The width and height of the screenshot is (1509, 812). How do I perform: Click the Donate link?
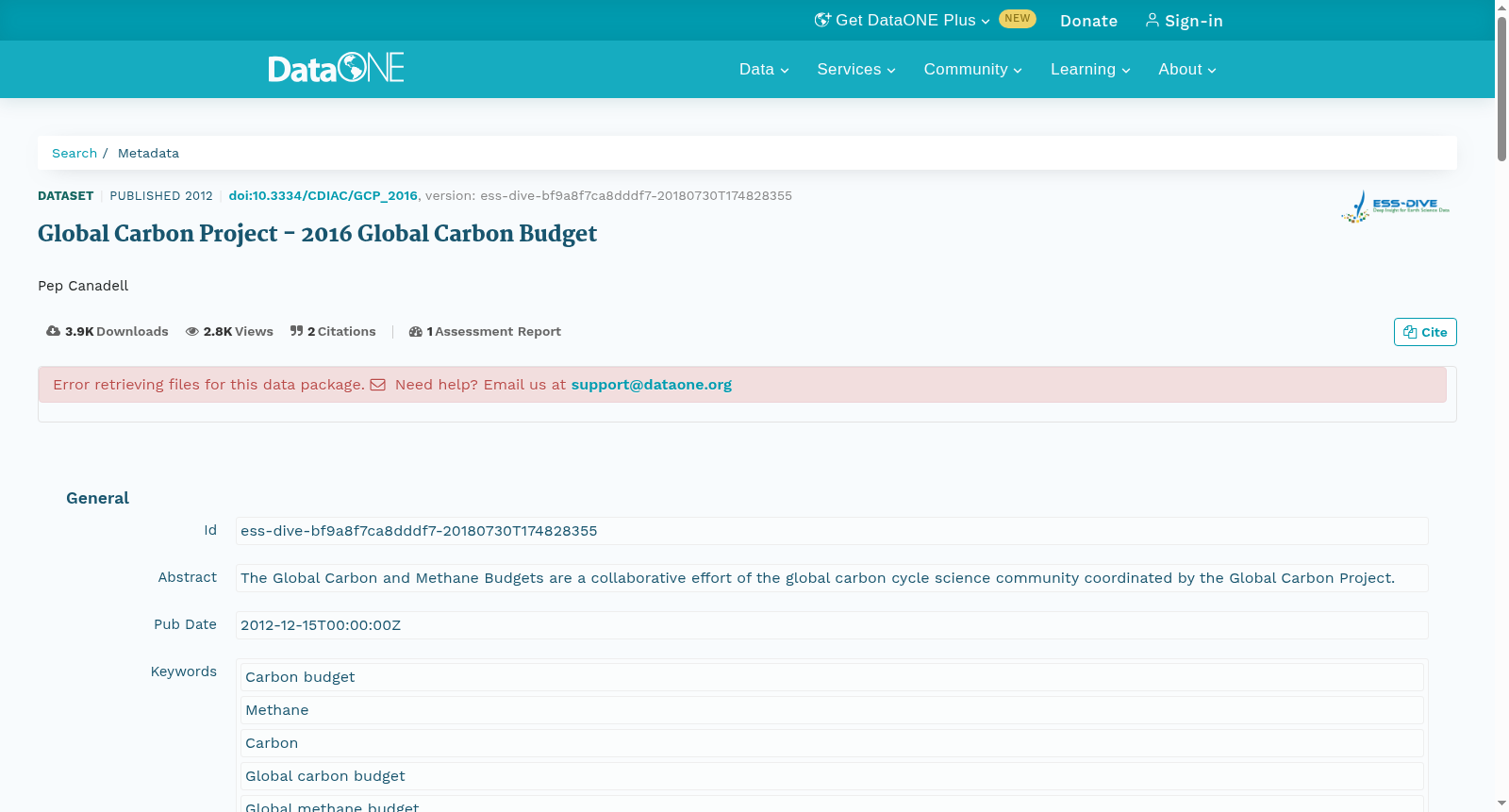[x=1088, y=21]
